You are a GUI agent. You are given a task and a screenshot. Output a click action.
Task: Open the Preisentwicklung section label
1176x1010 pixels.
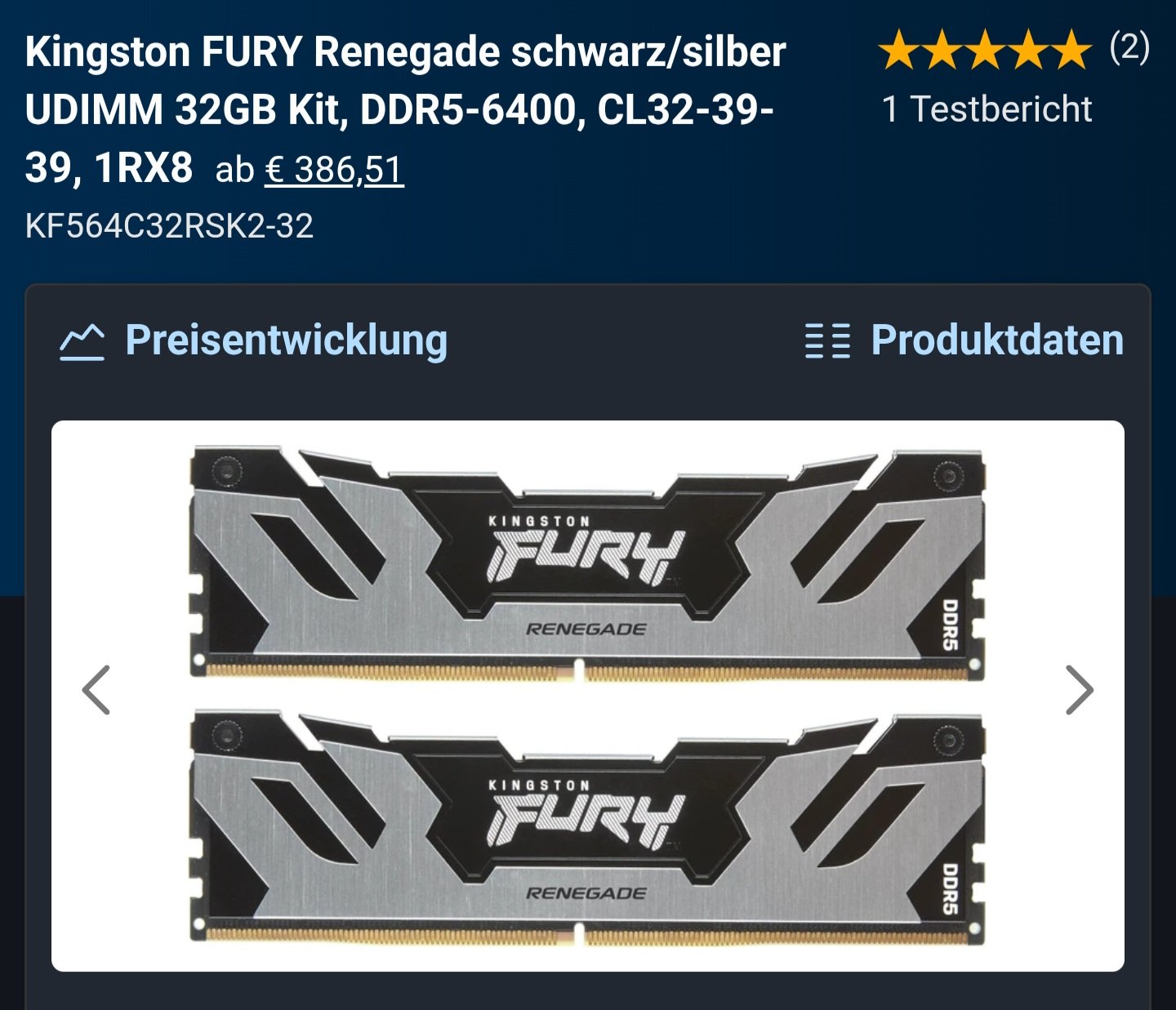(286, 340)
